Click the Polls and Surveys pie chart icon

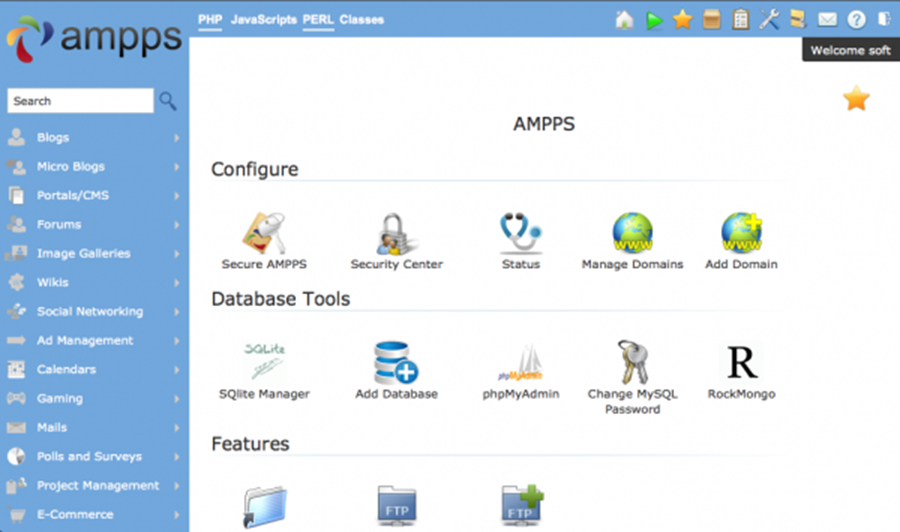(x=17, y=456)
